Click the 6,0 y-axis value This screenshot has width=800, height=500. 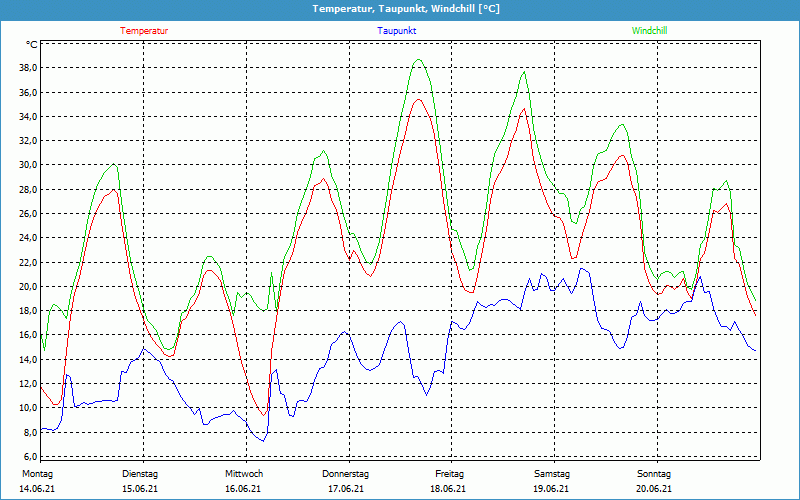coord(30,456)
